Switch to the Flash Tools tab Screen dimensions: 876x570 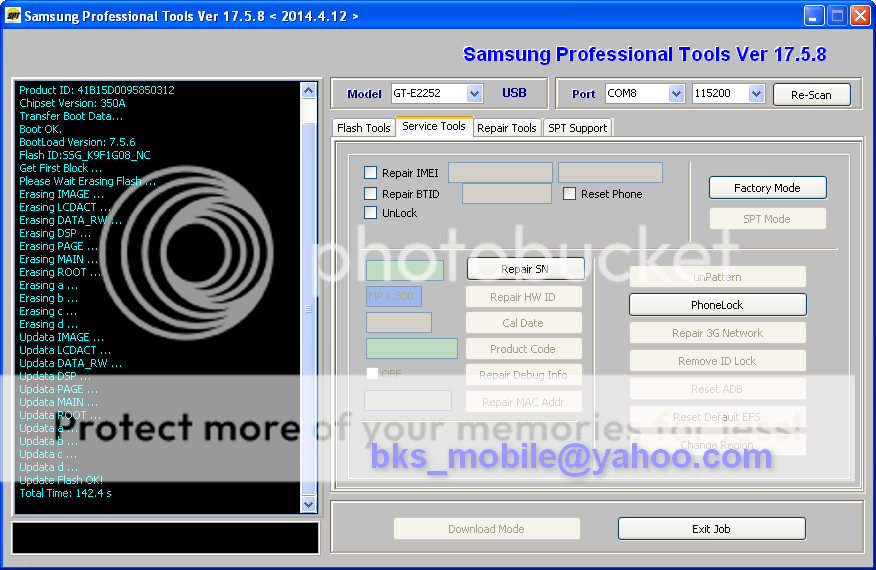click(x=364, y=128)
